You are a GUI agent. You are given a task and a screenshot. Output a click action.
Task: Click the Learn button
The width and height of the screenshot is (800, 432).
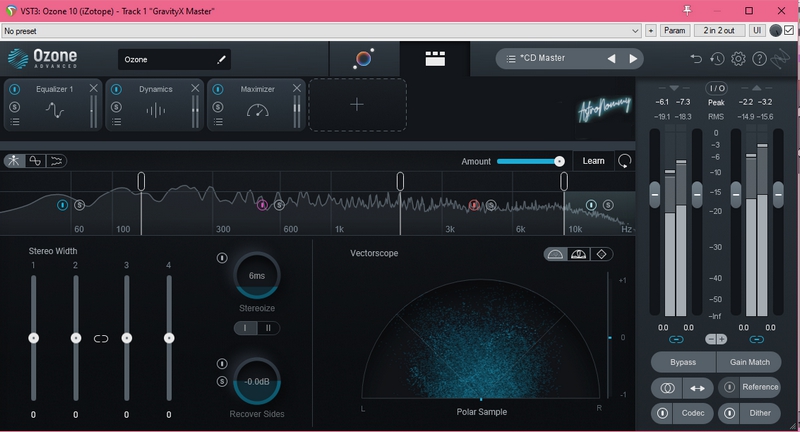[x=593, y=161]
